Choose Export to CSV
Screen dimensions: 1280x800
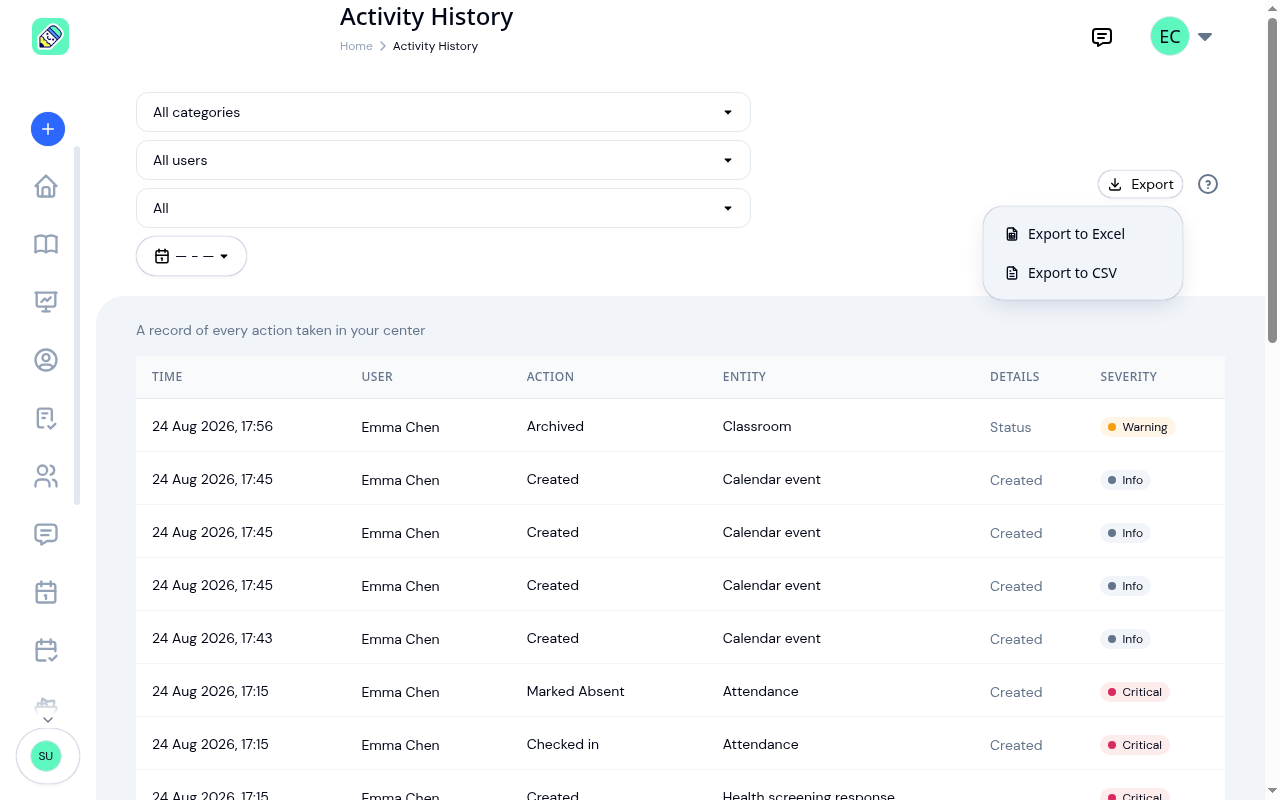tap(1083, 273)
